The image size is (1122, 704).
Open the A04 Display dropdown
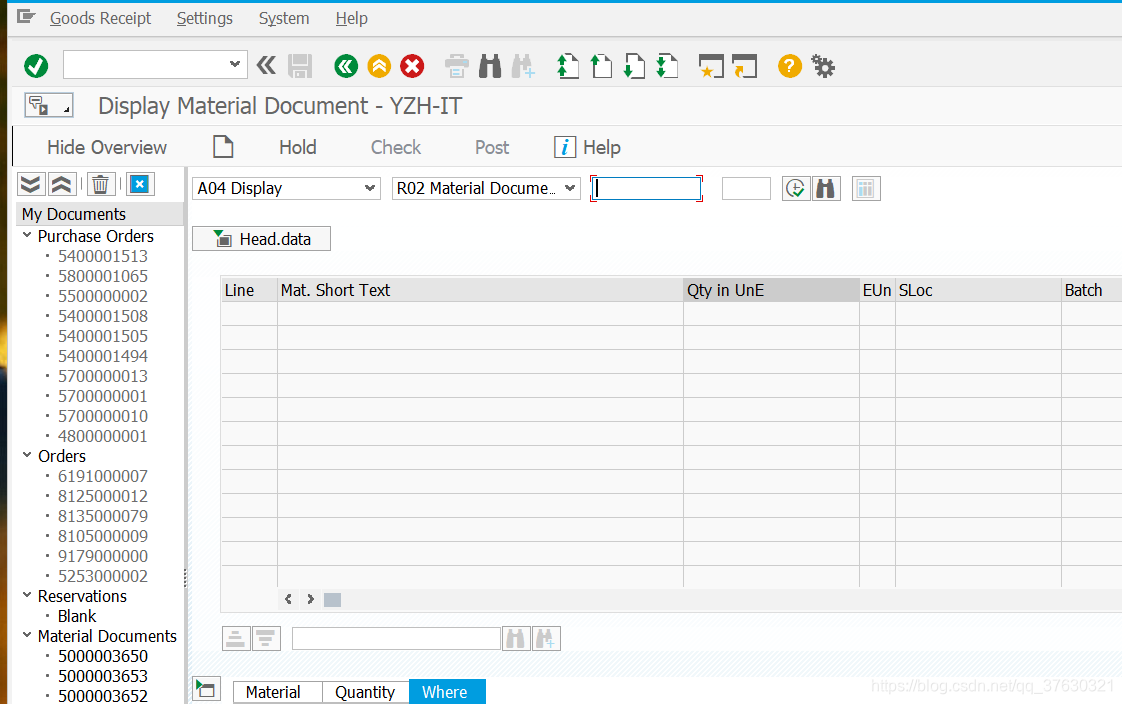370,188
